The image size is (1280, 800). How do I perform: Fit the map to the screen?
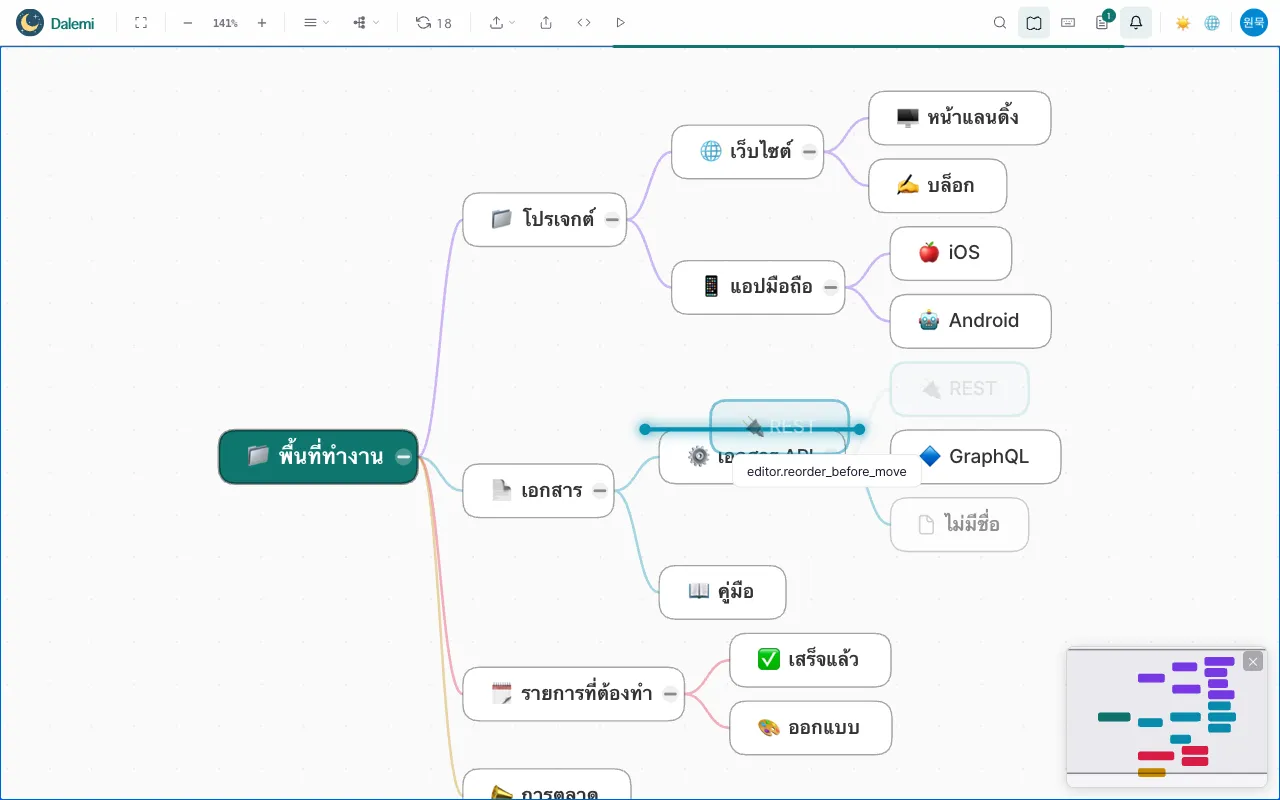pyautogui.click(x=141, y=22)
